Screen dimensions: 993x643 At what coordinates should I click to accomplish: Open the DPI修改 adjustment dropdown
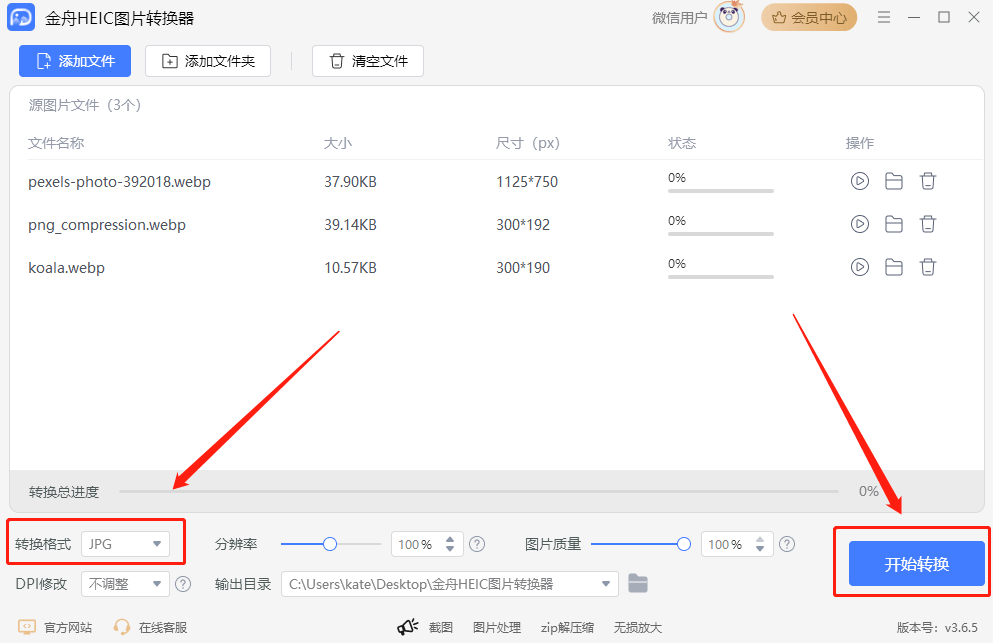coord(125,583)
